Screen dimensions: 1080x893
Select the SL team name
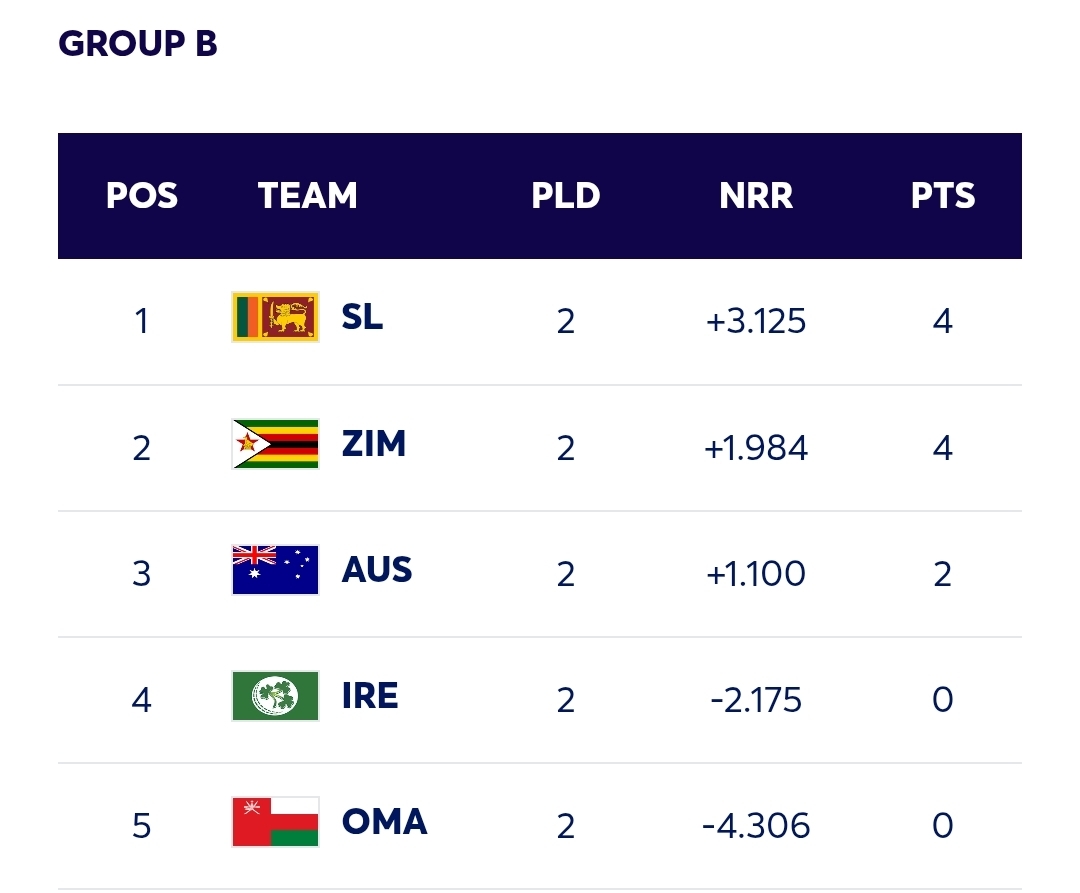pos(362,318)
